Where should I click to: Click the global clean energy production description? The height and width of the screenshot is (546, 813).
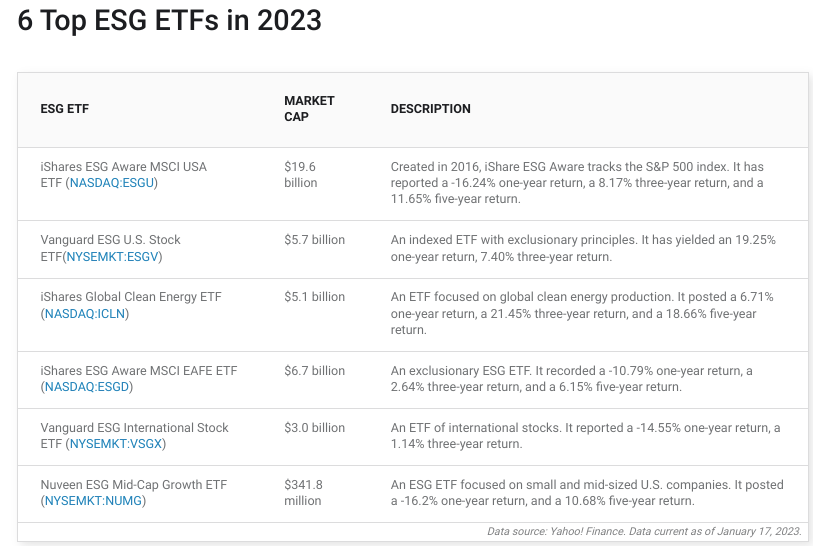pos(581,313)
